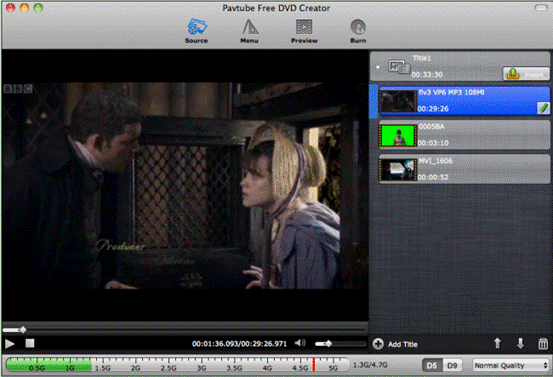Click the 00:00:52 duration text
The height and width of the screenshot is (377, 553).
(x=433, y=177)
